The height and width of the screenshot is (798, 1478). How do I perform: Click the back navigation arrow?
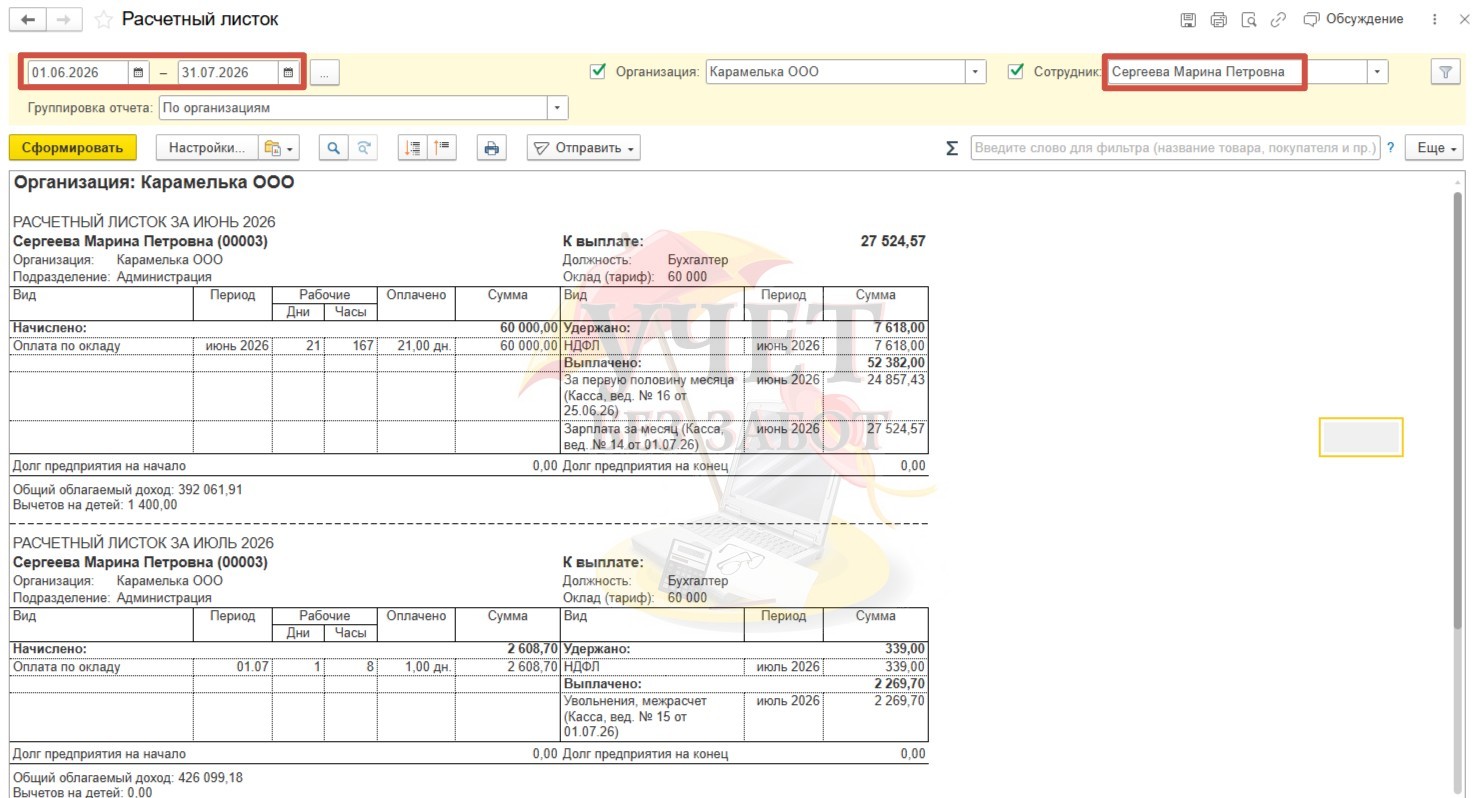pos(27,20)
